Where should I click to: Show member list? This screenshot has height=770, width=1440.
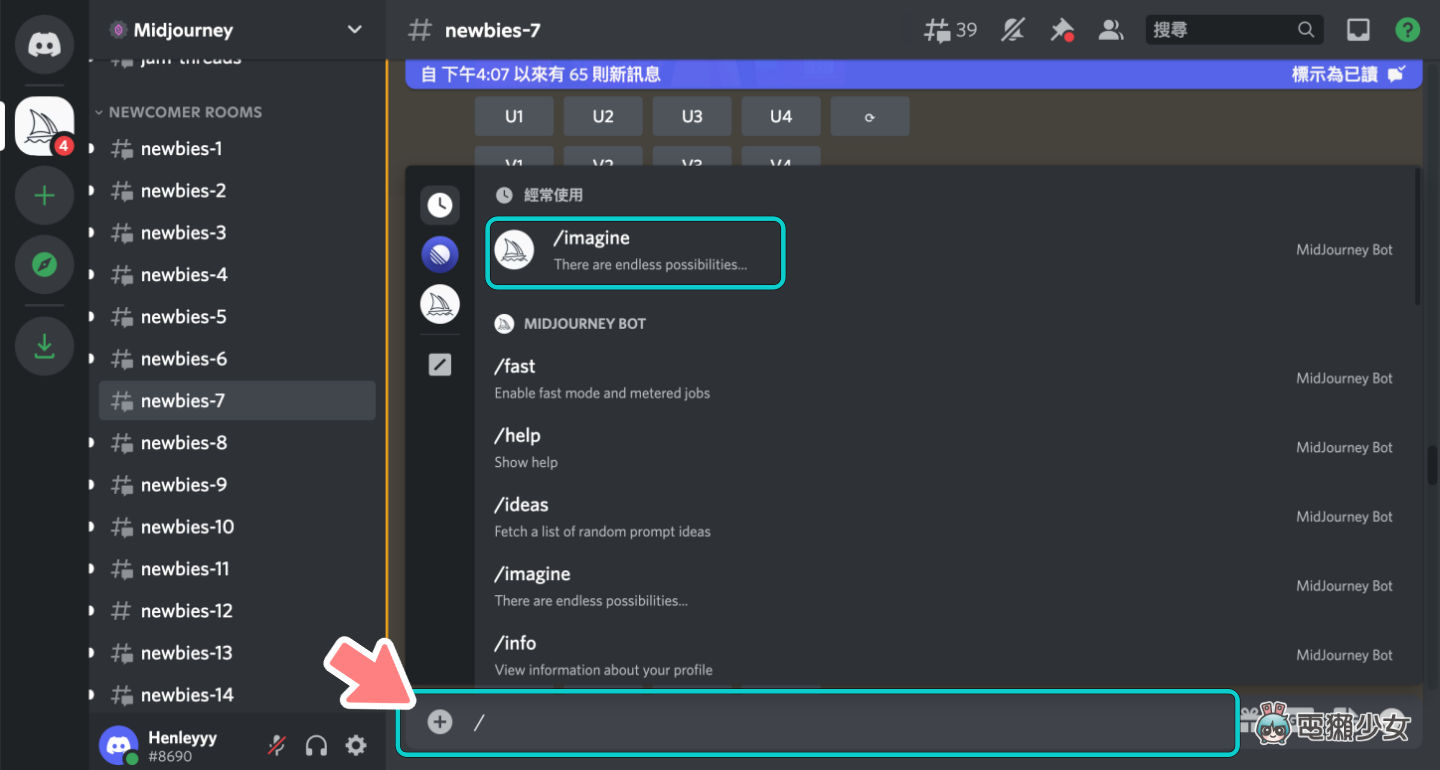tap(1110, 30)
